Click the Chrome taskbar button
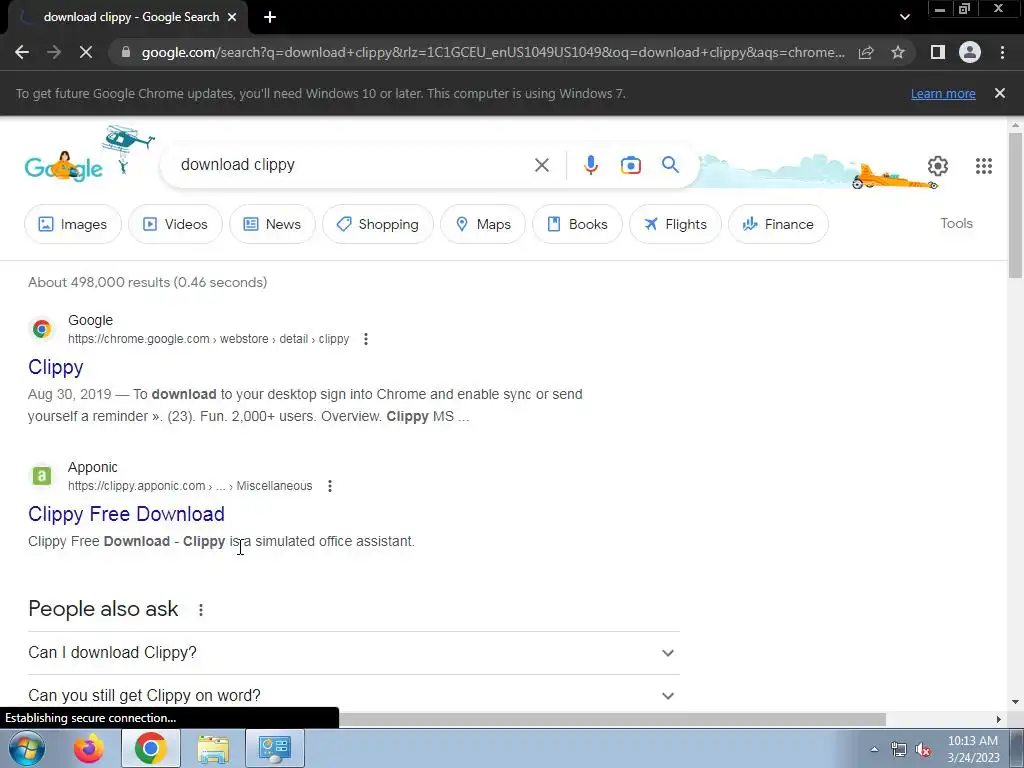1024x768 pixels. (x=150, y=748)
